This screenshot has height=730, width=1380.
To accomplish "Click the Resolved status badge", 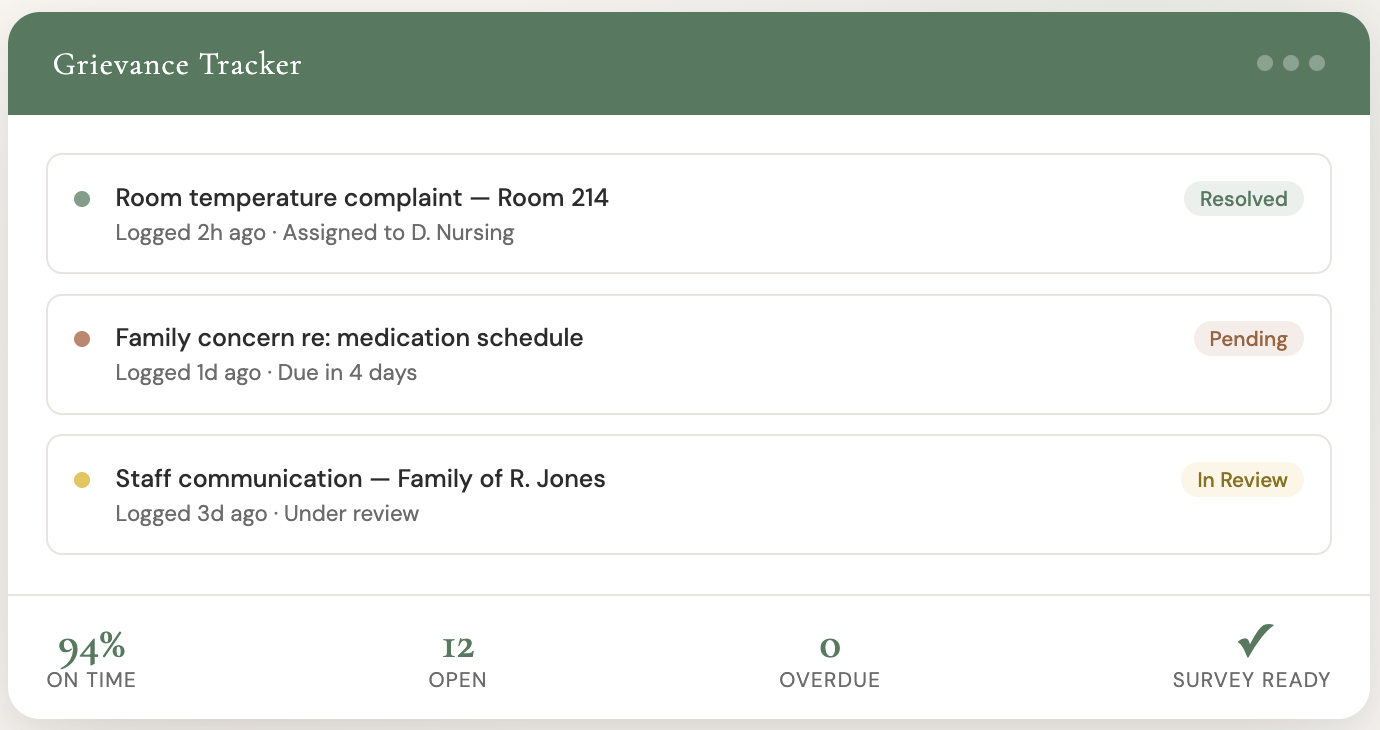I will point(1243,199).
